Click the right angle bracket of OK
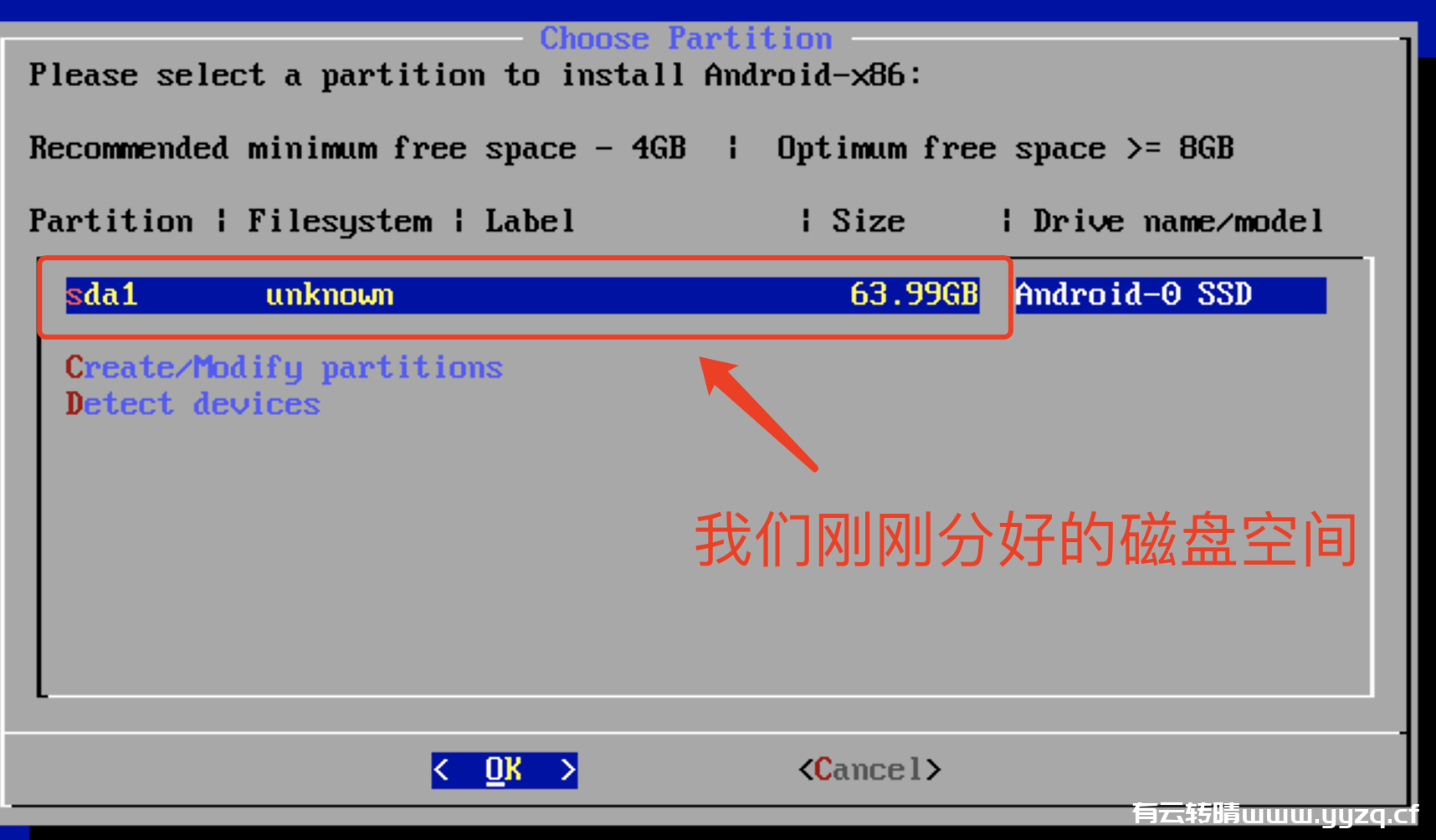 coord(568,770)
